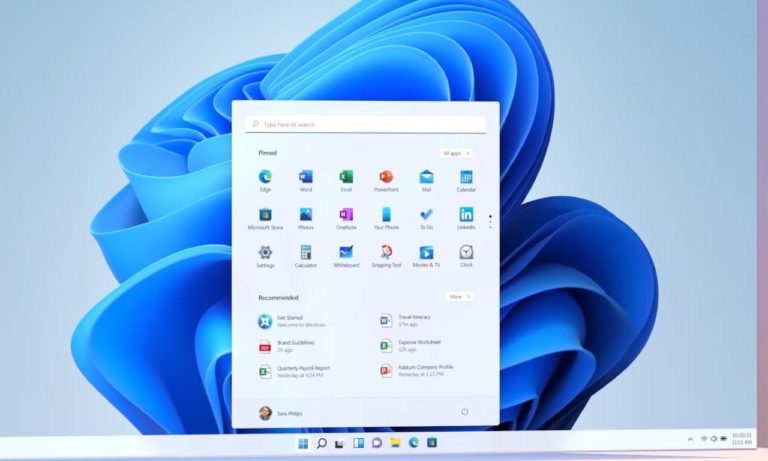
Task: Open Settings gear in pinned apps
Action: [265, 257]
